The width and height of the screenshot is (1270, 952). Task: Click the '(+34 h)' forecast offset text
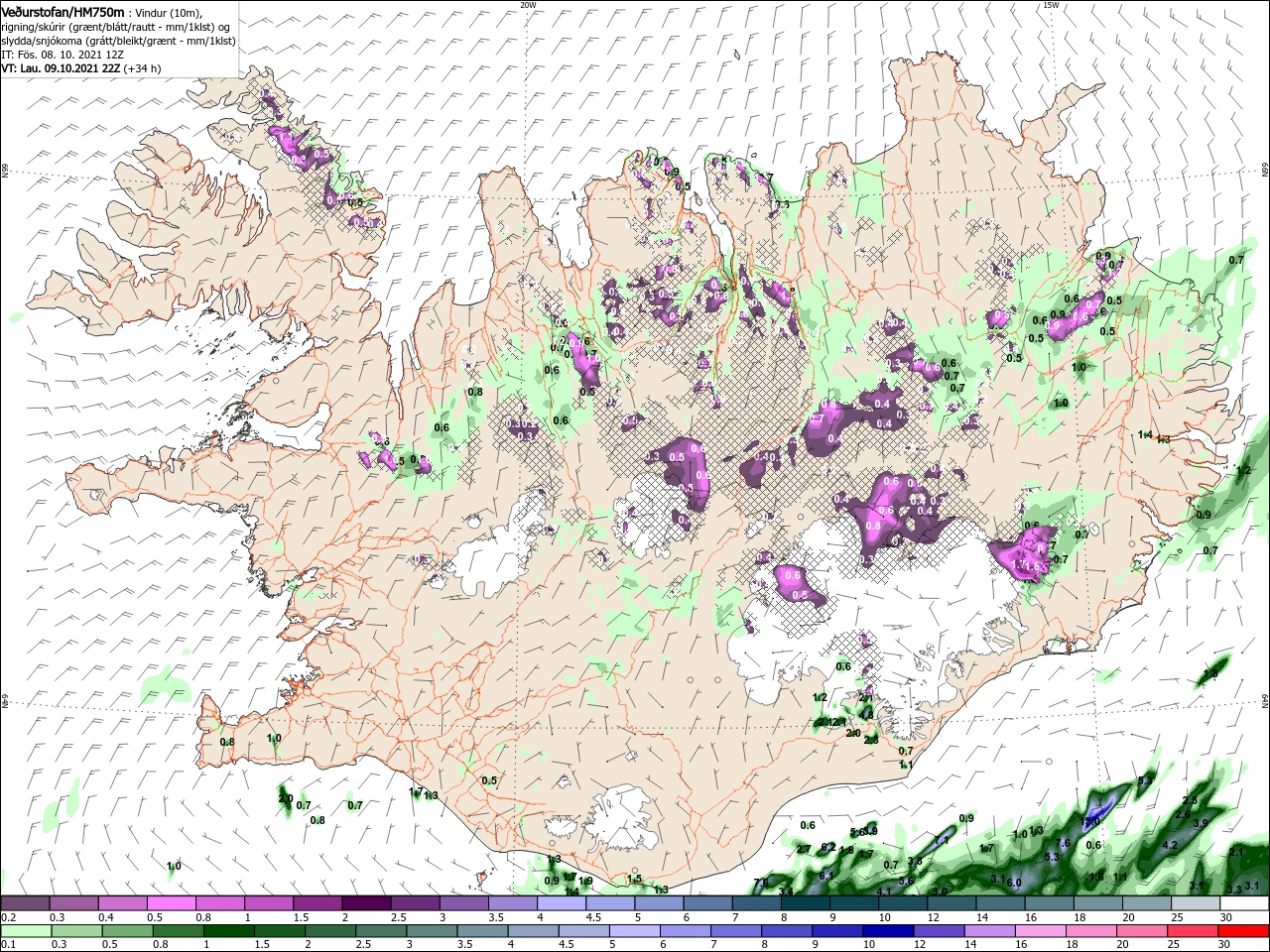[143, 68]
